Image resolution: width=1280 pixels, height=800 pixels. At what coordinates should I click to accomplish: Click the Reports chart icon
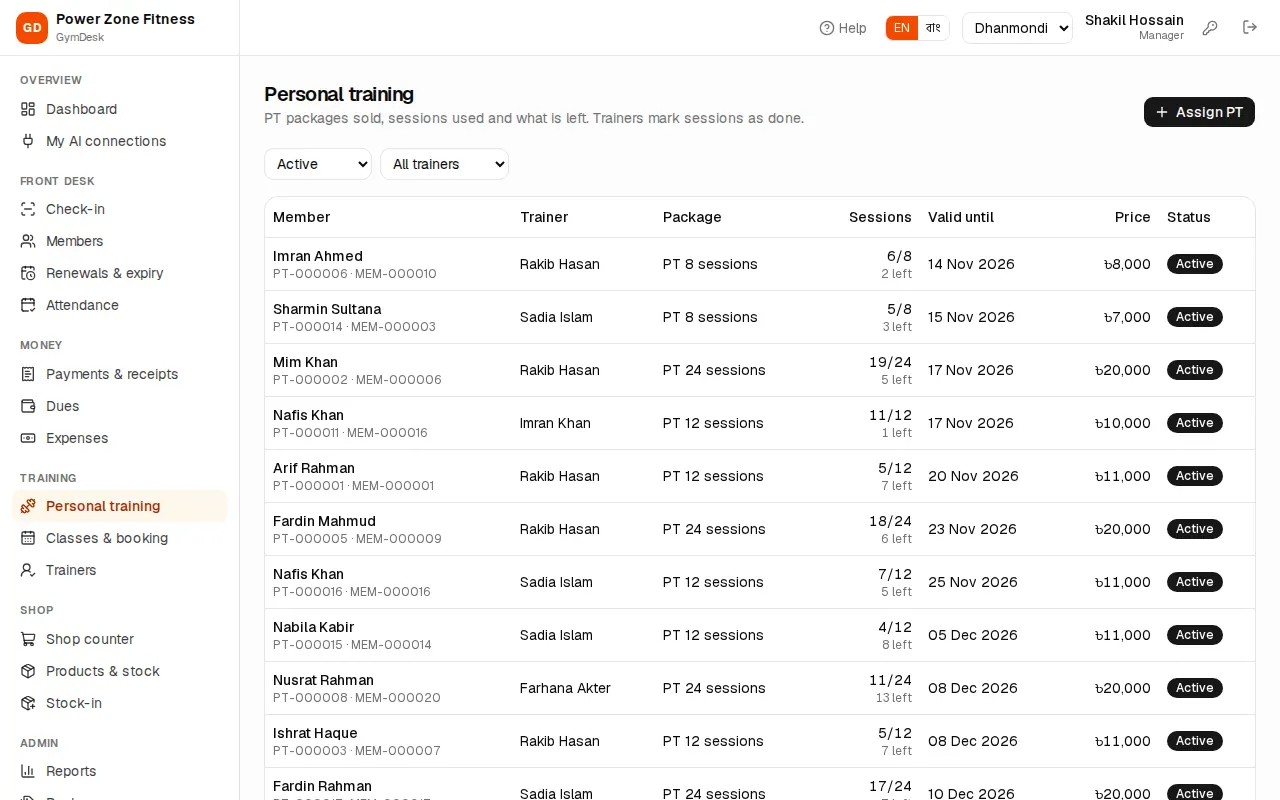pyautogui.click(x=28, y=771)
